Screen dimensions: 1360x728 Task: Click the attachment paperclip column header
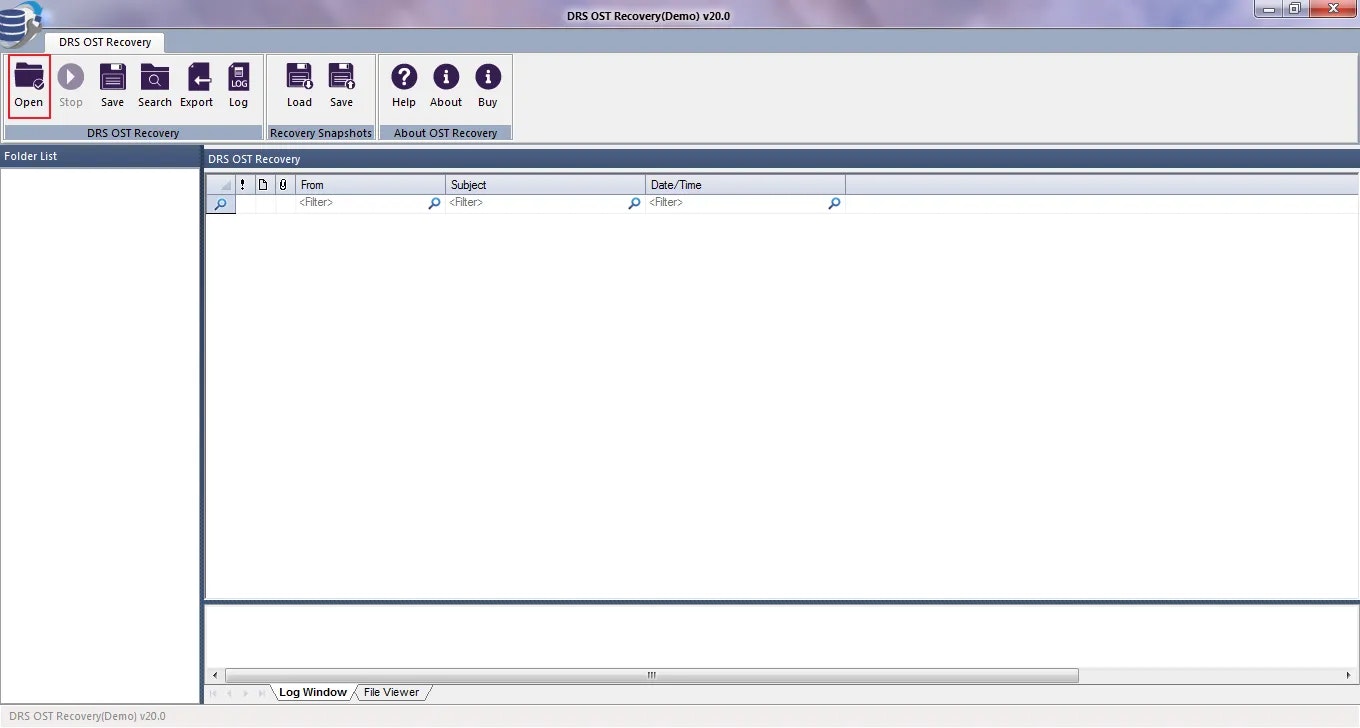[x=284, y=185]
